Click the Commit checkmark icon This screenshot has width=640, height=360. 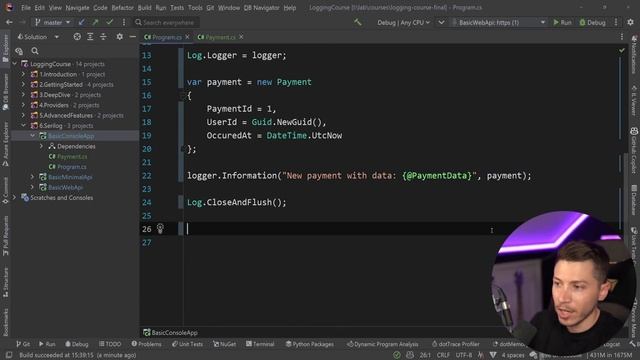(x=109, y=22)
